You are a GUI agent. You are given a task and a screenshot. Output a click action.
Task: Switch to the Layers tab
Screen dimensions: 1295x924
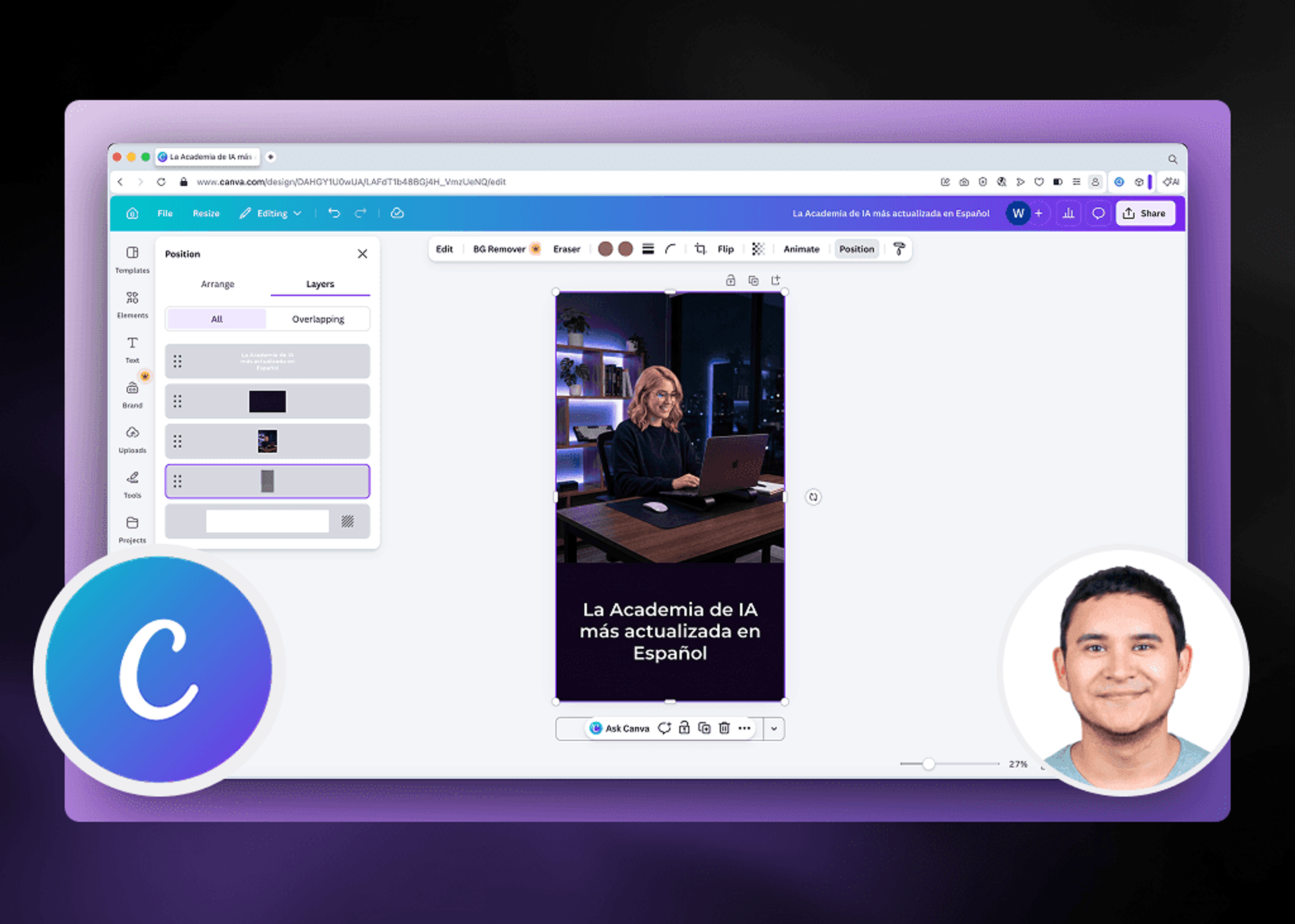[320, 284]
